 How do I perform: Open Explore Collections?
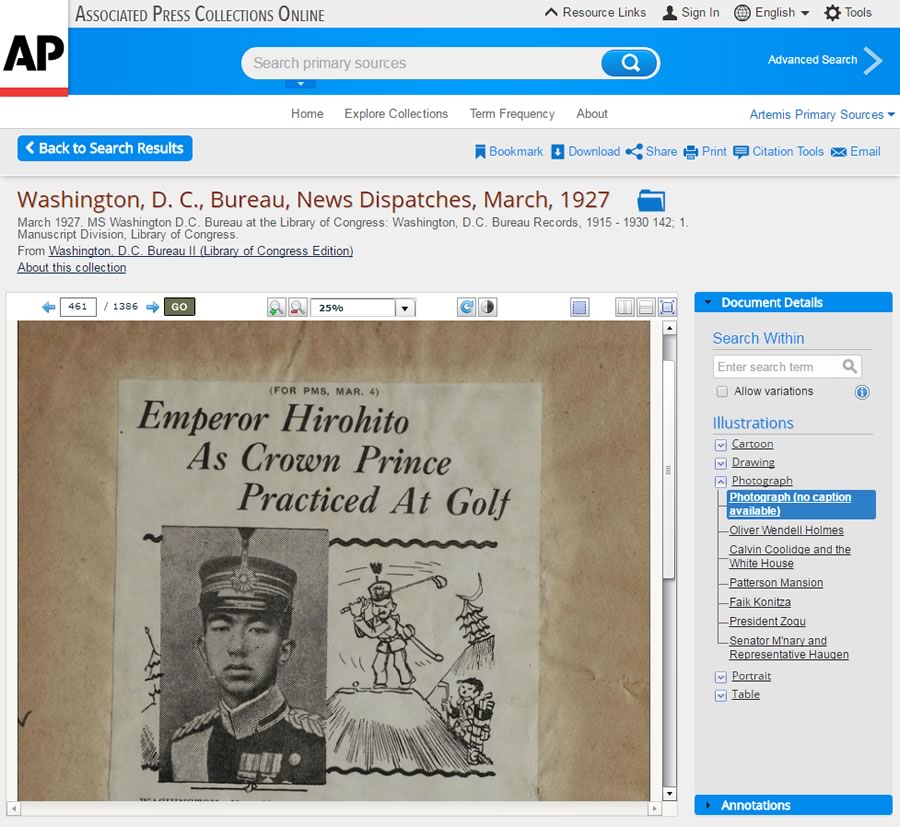tap(396, 114)
